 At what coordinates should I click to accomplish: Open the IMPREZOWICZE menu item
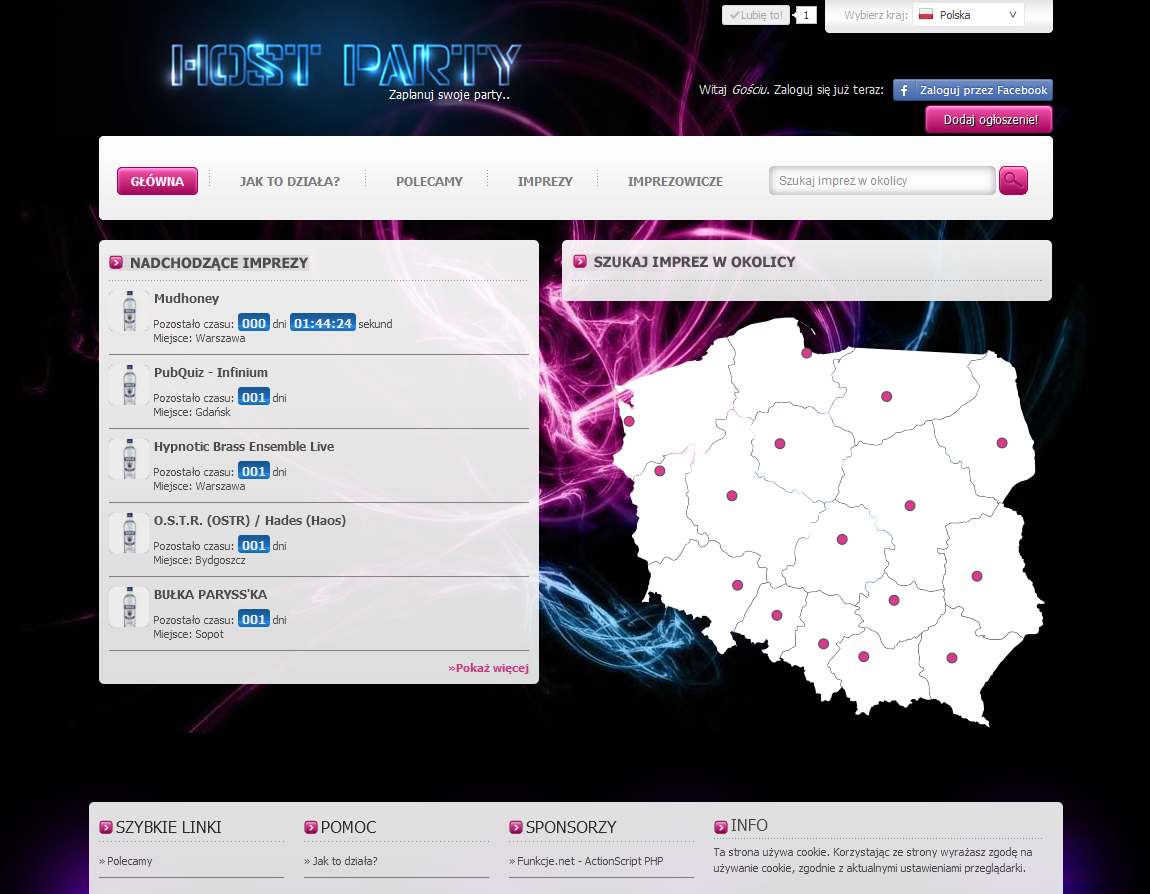pyautogui.click(x=675, y=181)
